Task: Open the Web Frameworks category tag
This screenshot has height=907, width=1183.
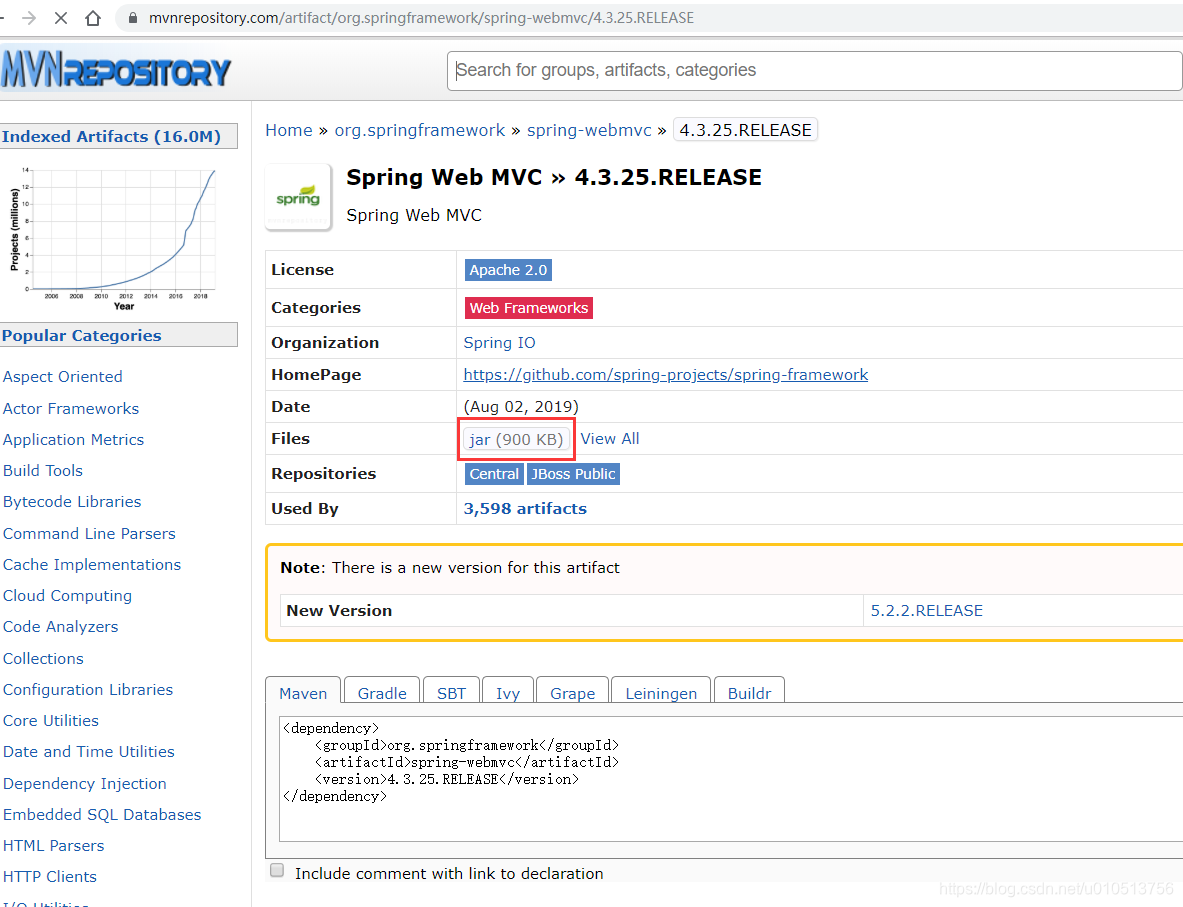Action: point(529,308)
